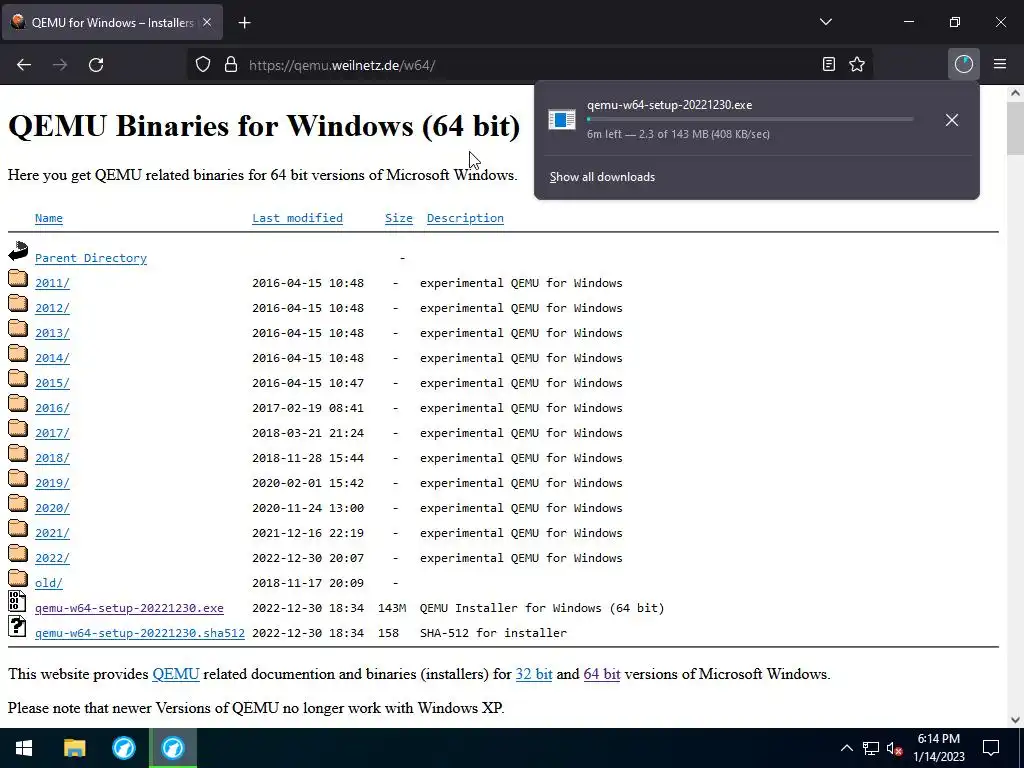This screenshot has width=1024, height=768.
Task: Click the scrollbar down arrow
Action: pos(1015,720)
